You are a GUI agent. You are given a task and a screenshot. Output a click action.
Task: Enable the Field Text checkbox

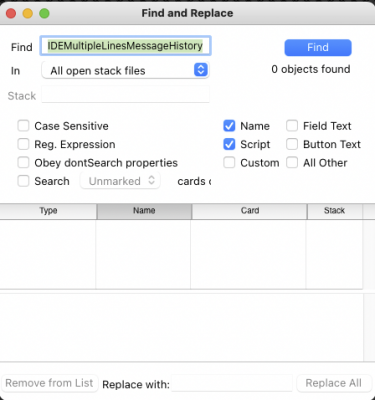pos(292,126)
